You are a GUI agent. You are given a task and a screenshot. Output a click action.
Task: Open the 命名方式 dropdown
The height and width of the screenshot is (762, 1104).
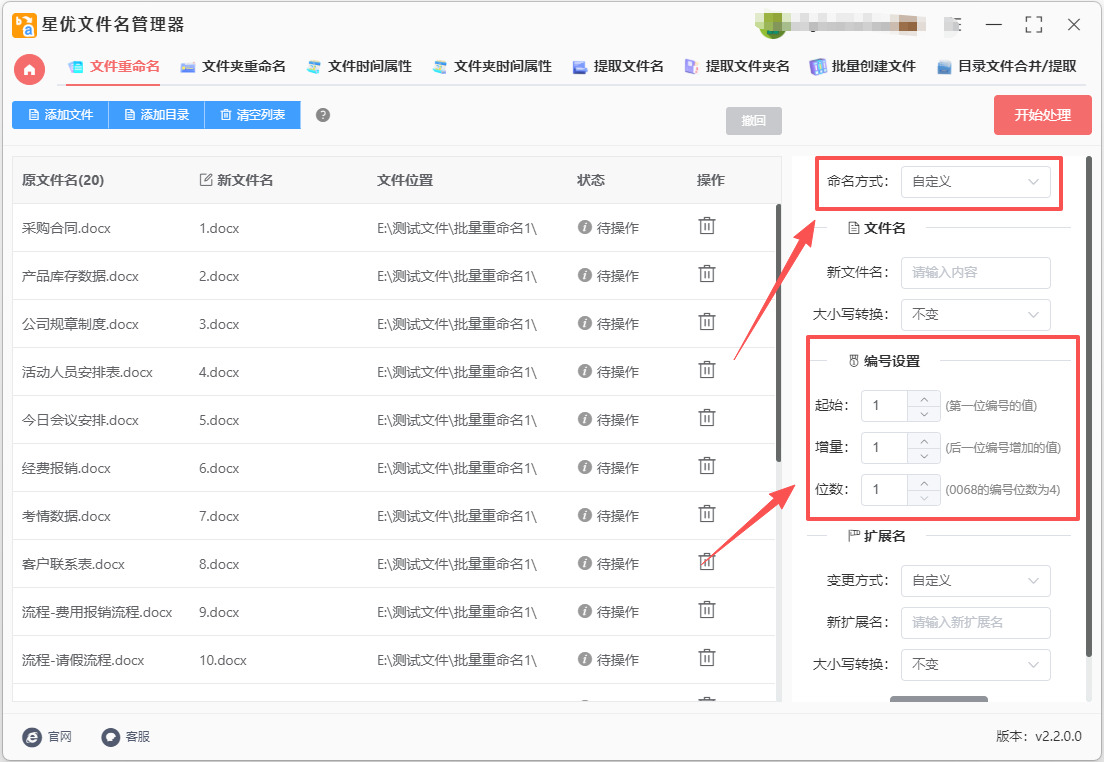pyautogui.click(x=975, y=182)
